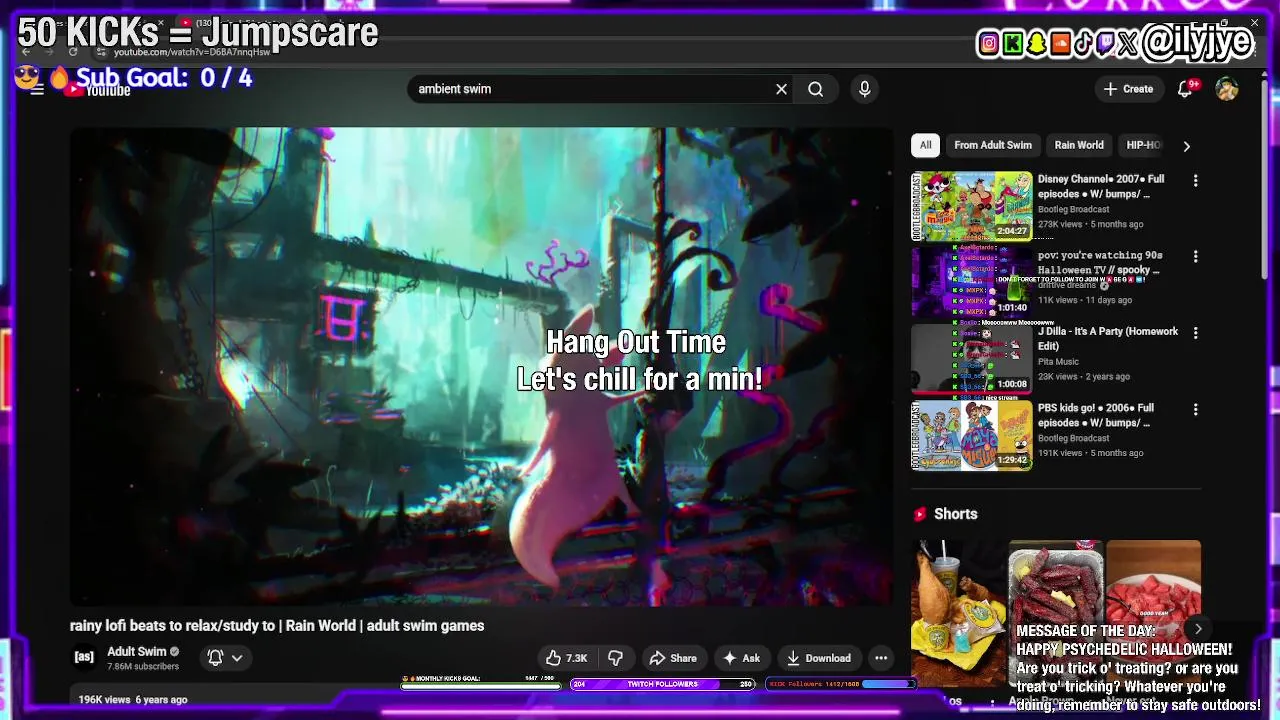1280x720 pixels.
Task: Advance Shorts shelf with next arrow
Action: (x=1198, y=629)
